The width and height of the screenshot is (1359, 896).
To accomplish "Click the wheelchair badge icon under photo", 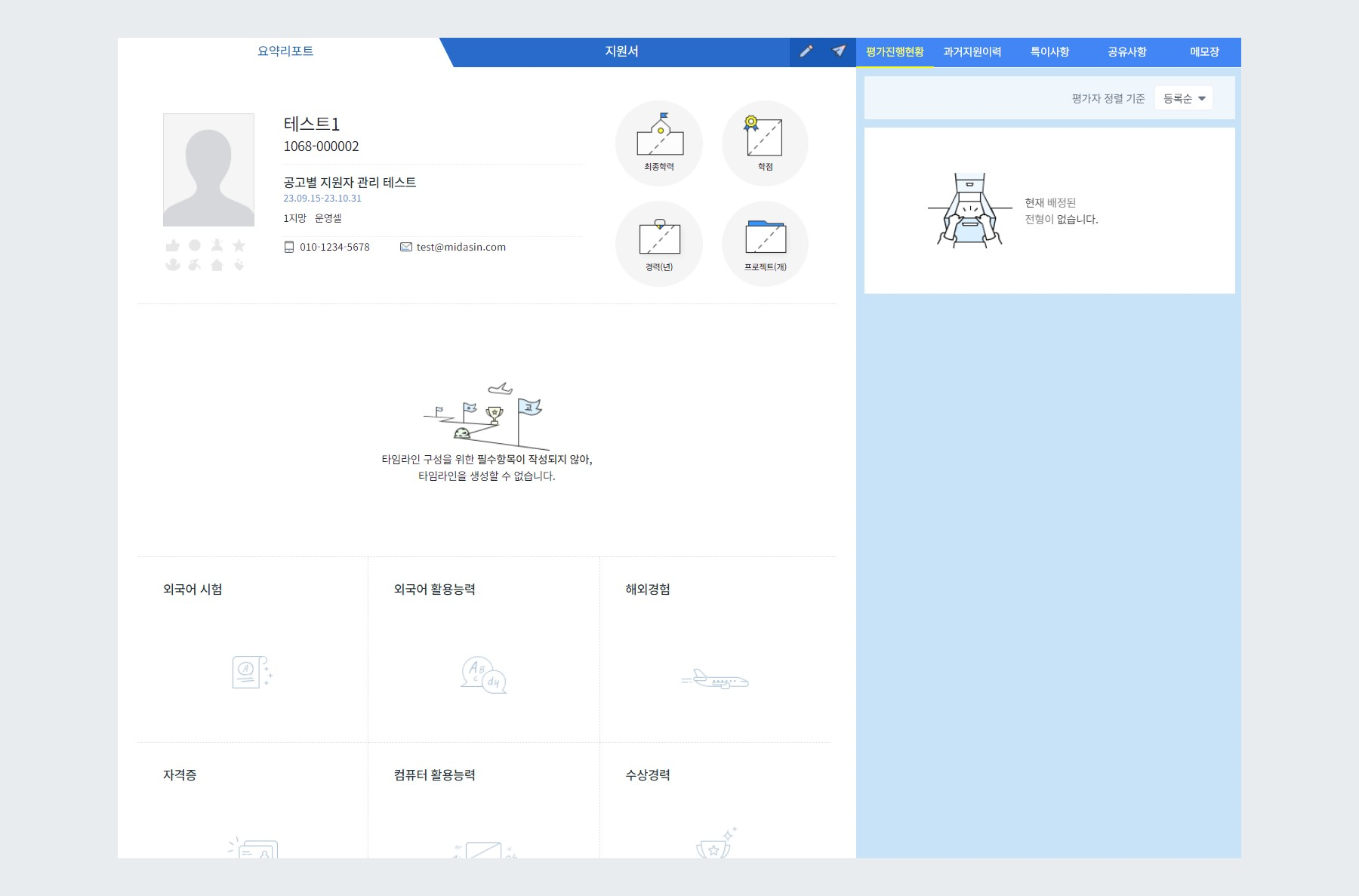I will click(195, 265).
